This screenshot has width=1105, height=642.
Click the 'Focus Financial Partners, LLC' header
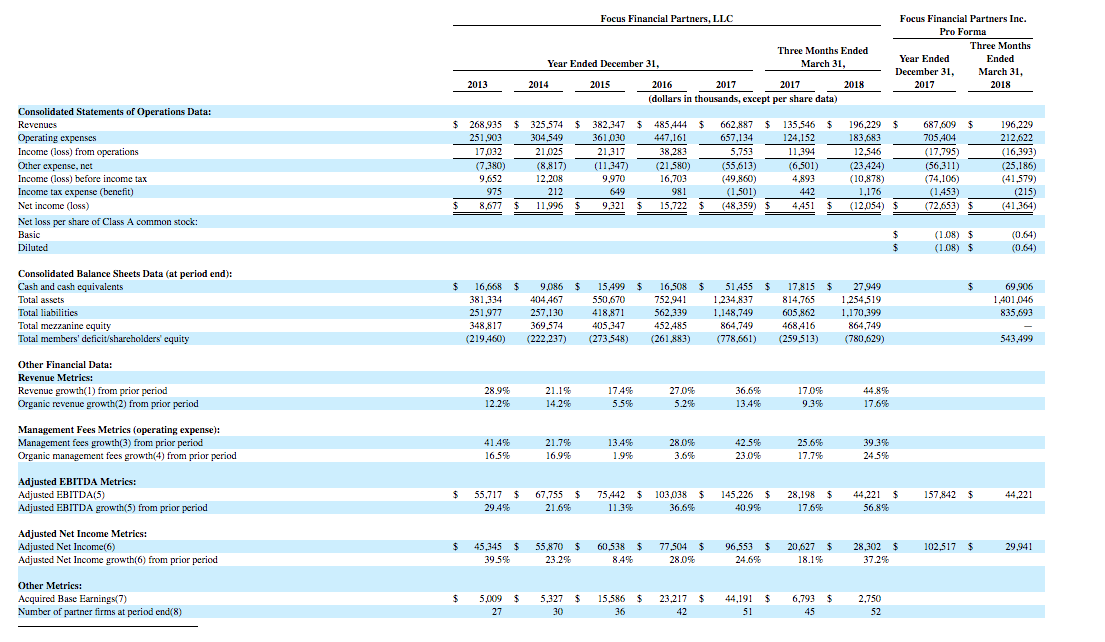coord(666,19)
